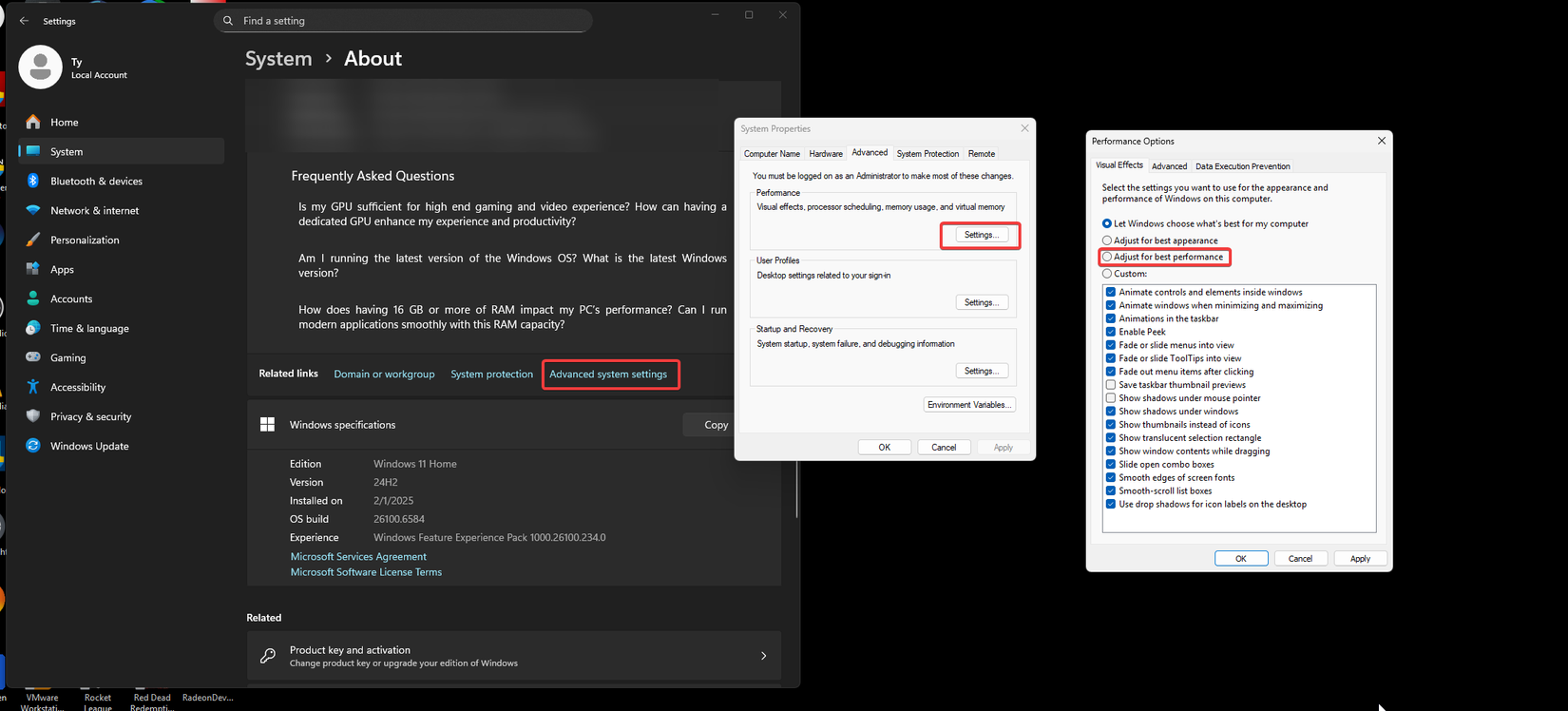The height and width of the screenshot is (711, 1568).
Task: Click the Time & language globe icon
Action: pyautogui.click(x=33, y=328)
